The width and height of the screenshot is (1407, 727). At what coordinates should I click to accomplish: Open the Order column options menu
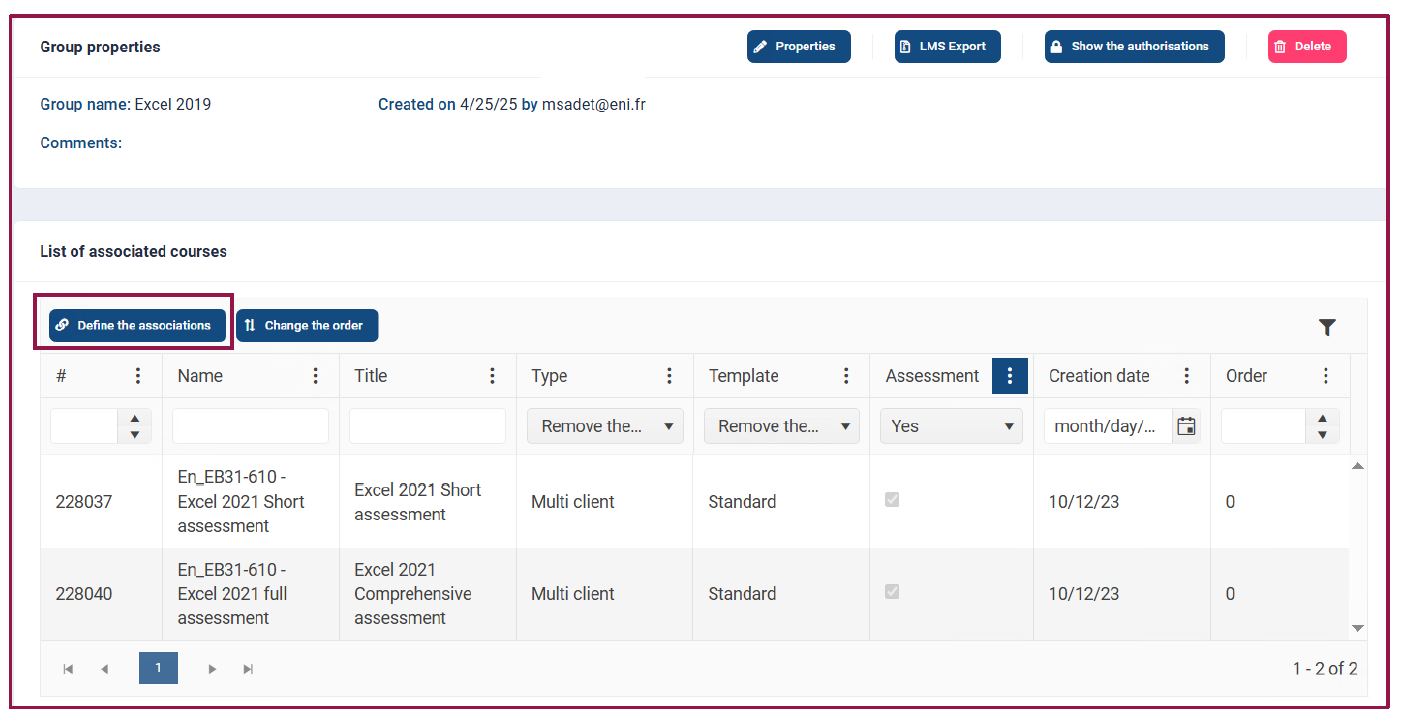(x=1325, y=376)
